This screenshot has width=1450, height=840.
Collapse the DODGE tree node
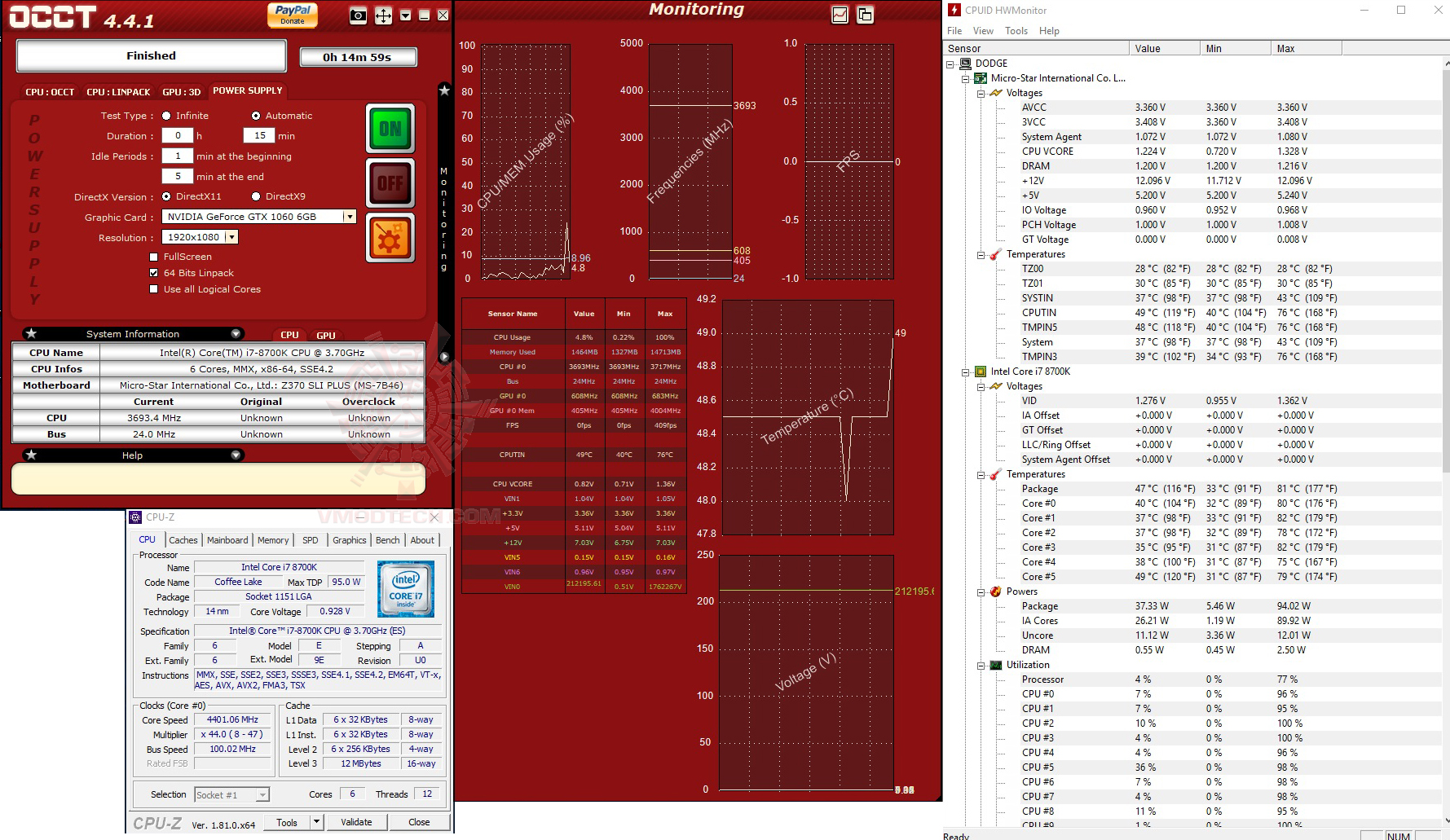[950, 64]
